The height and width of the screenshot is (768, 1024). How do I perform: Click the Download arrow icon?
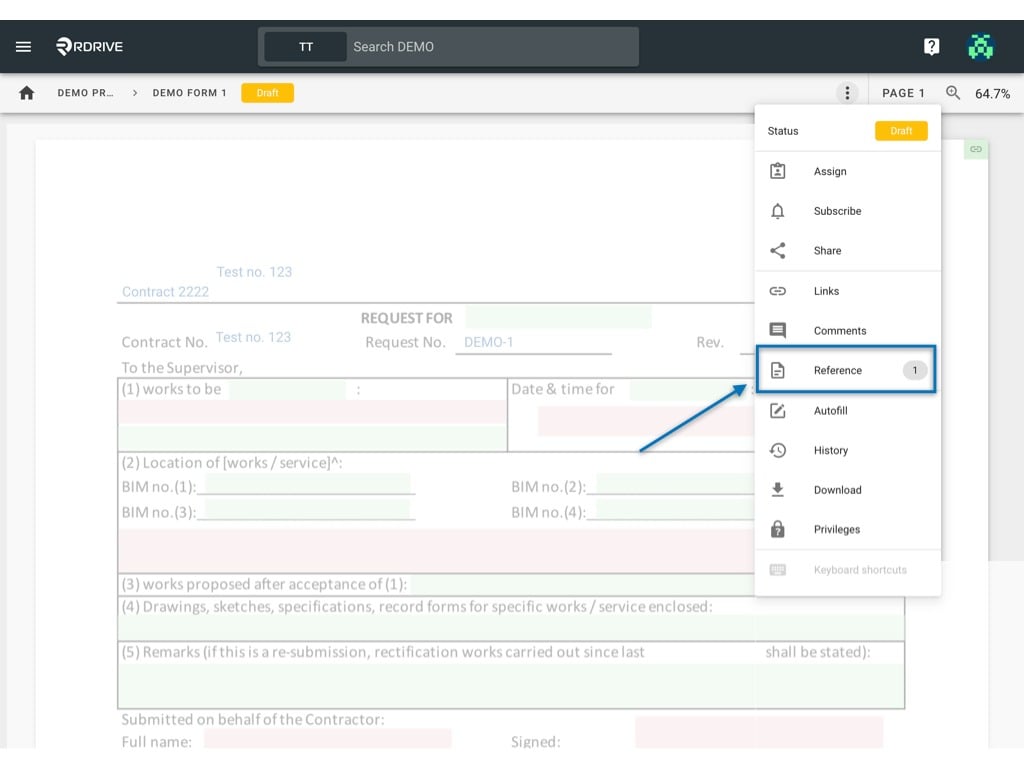(x=777, y=489)
